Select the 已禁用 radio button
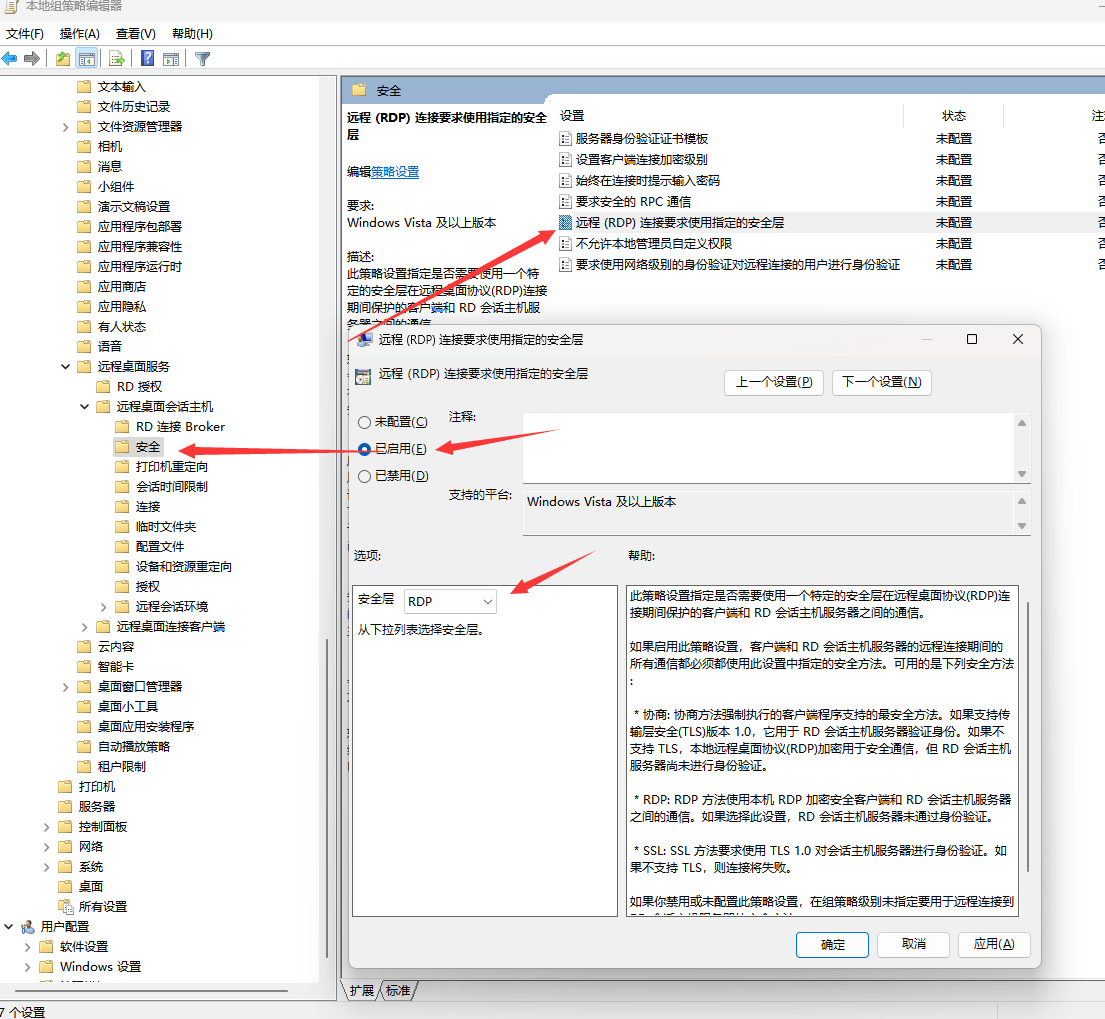1105x1019 pixels. pyautogui.click(x=365, y=477)
